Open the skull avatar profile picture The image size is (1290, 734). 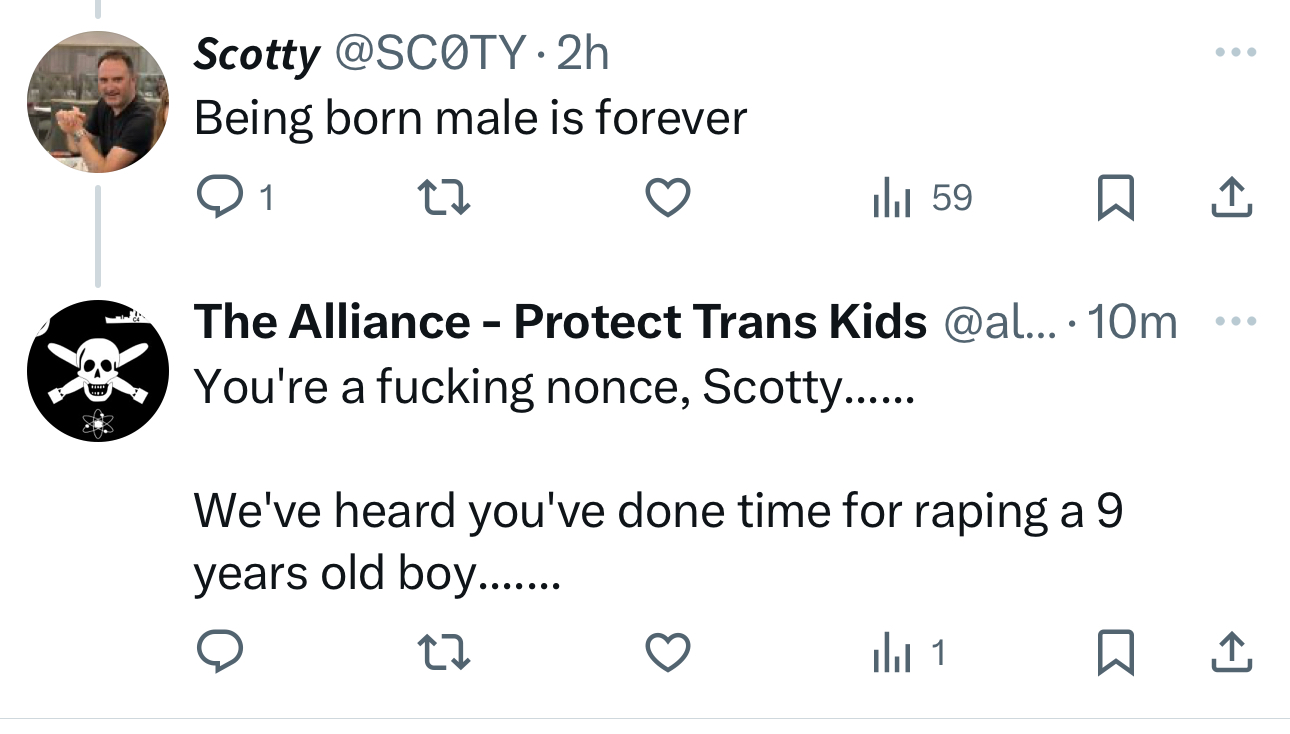pos(97,371)
